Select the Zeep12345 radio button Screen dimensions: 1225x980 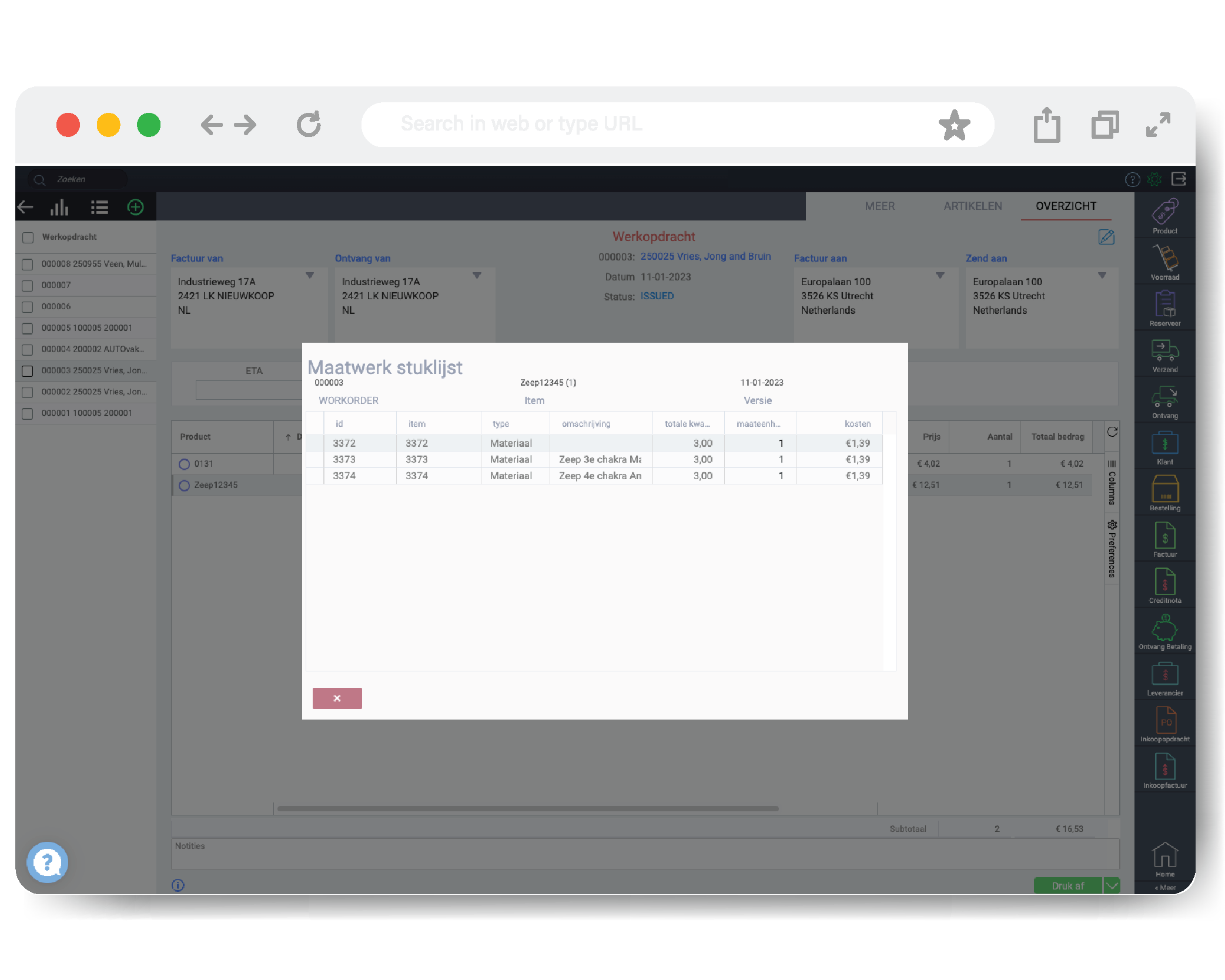point(184,486)
